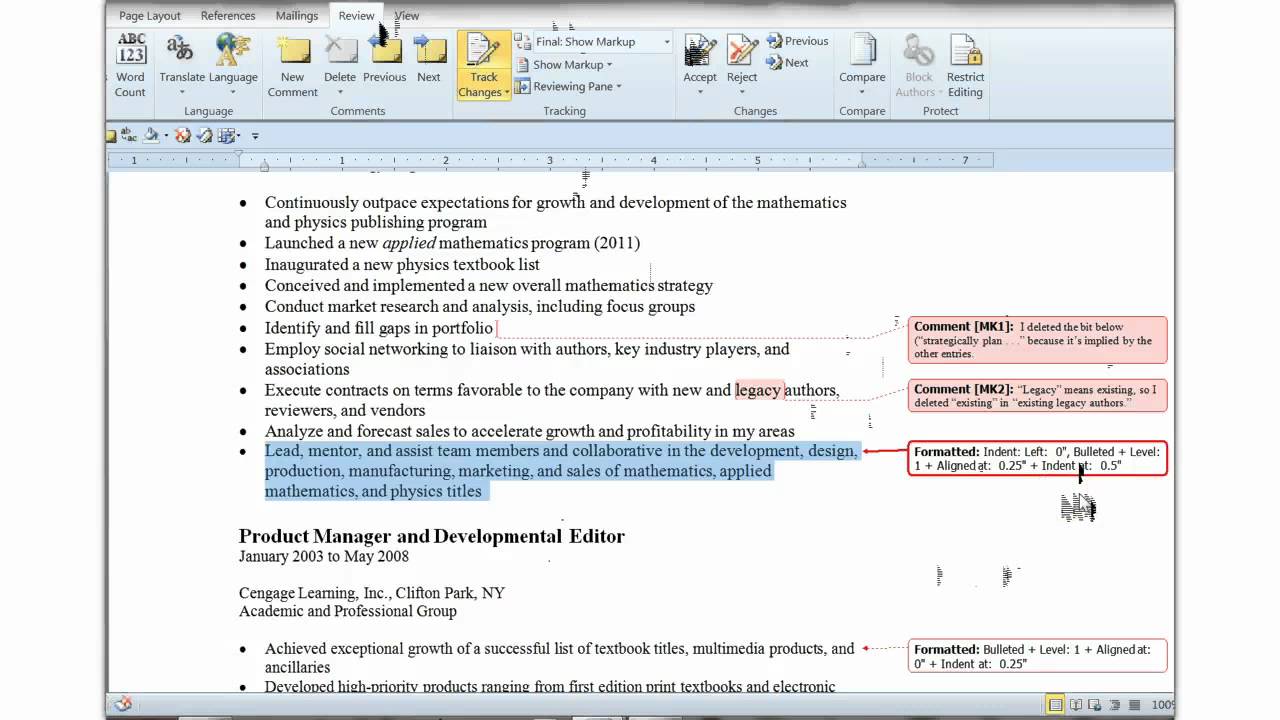Switch to the References tab
1280x720 pixels.
tap(228, 16)
